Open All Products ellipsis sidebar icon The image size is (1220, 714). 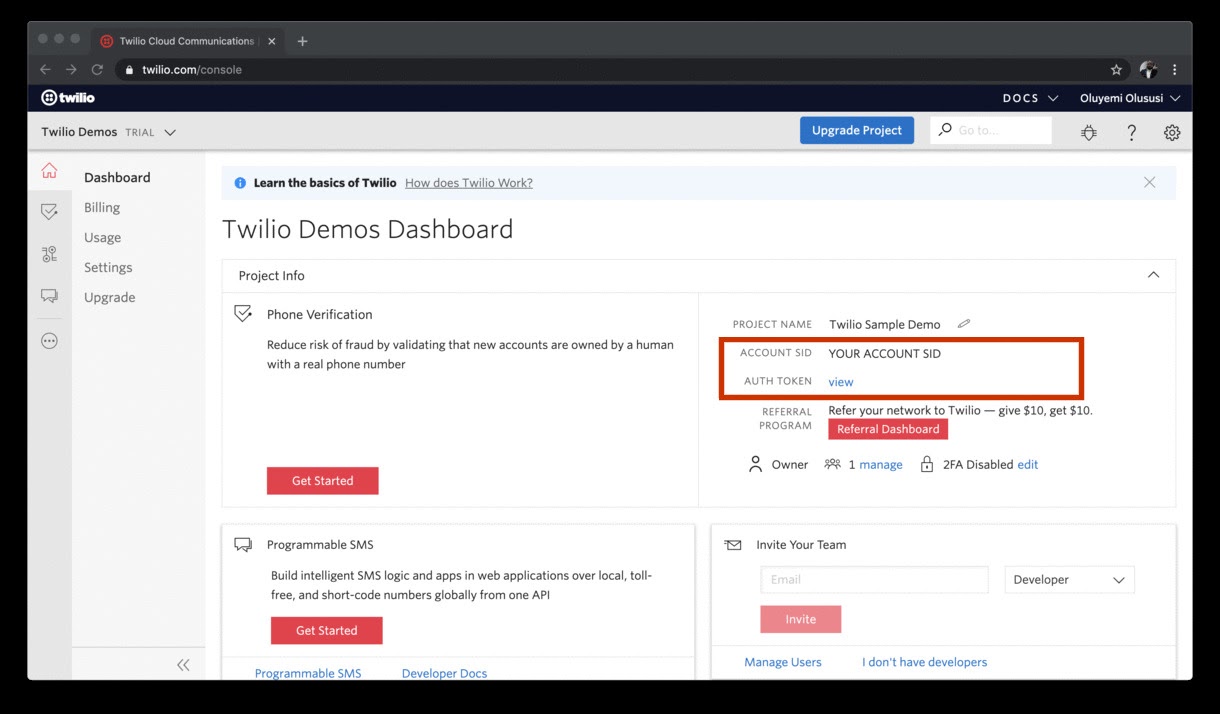[x=49, y=341]
